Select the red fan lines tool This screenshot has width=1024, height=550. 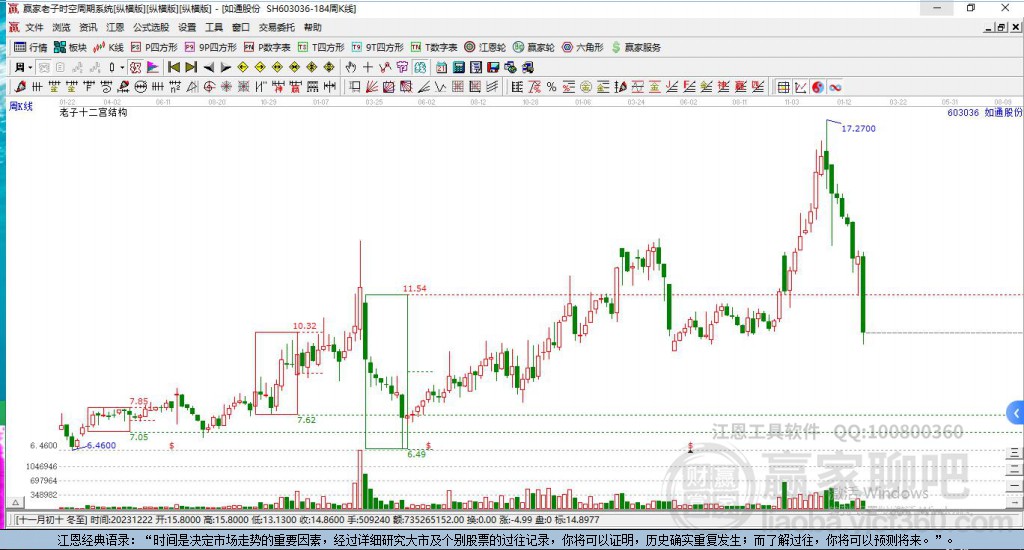[372, 87]
